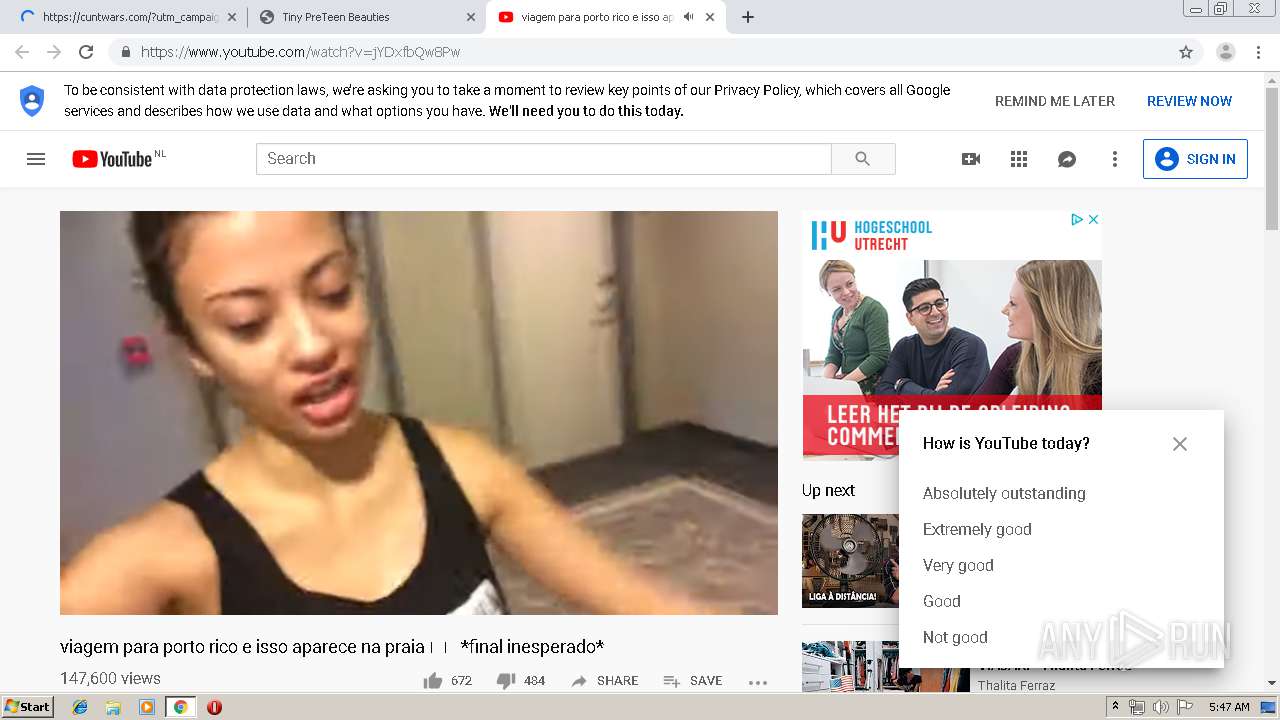Open the system tray volume control
1280x720 pixels.
tap(1160, 707)
